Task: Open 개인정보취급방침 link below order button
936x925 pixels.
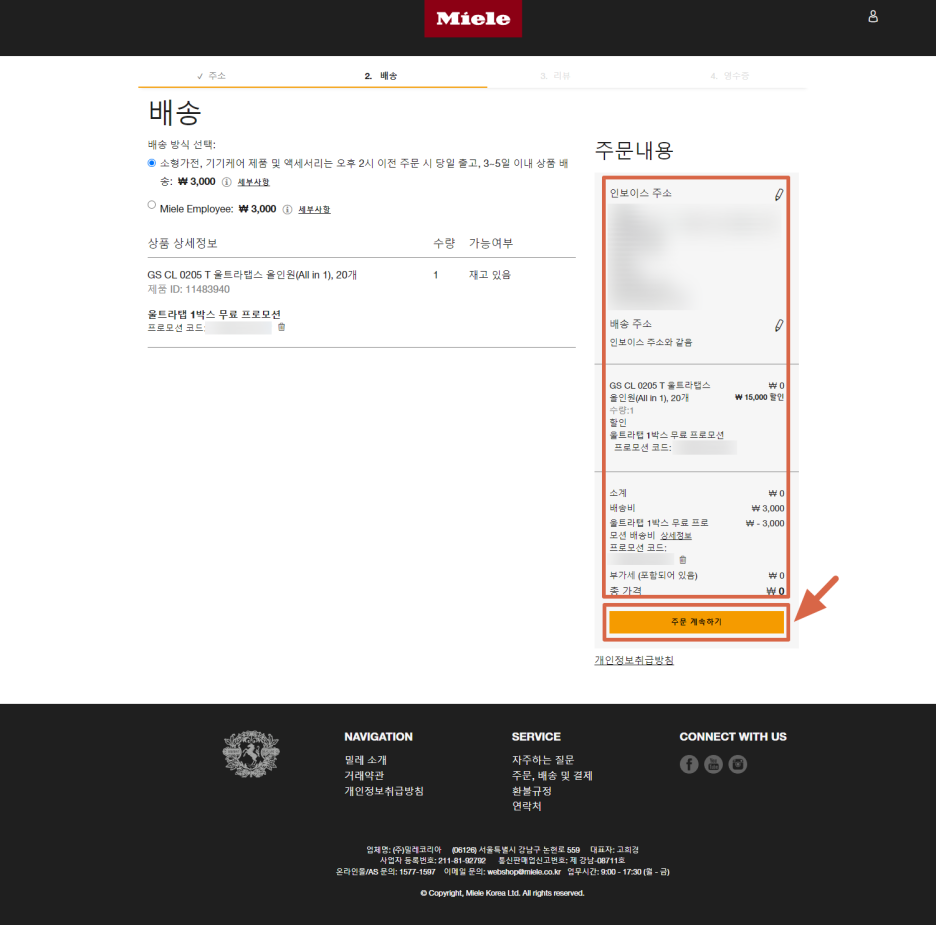Action: tap(634, 660)
